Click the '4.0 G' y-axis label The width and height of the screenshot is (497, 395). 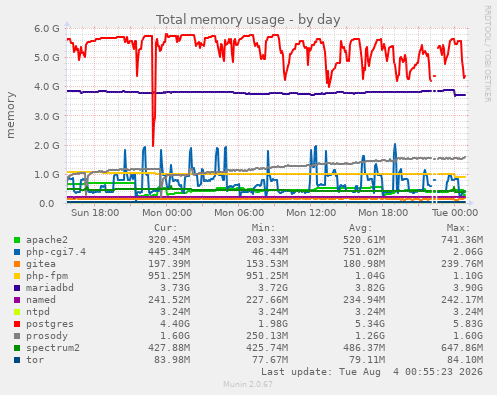[x=47, y=87]
